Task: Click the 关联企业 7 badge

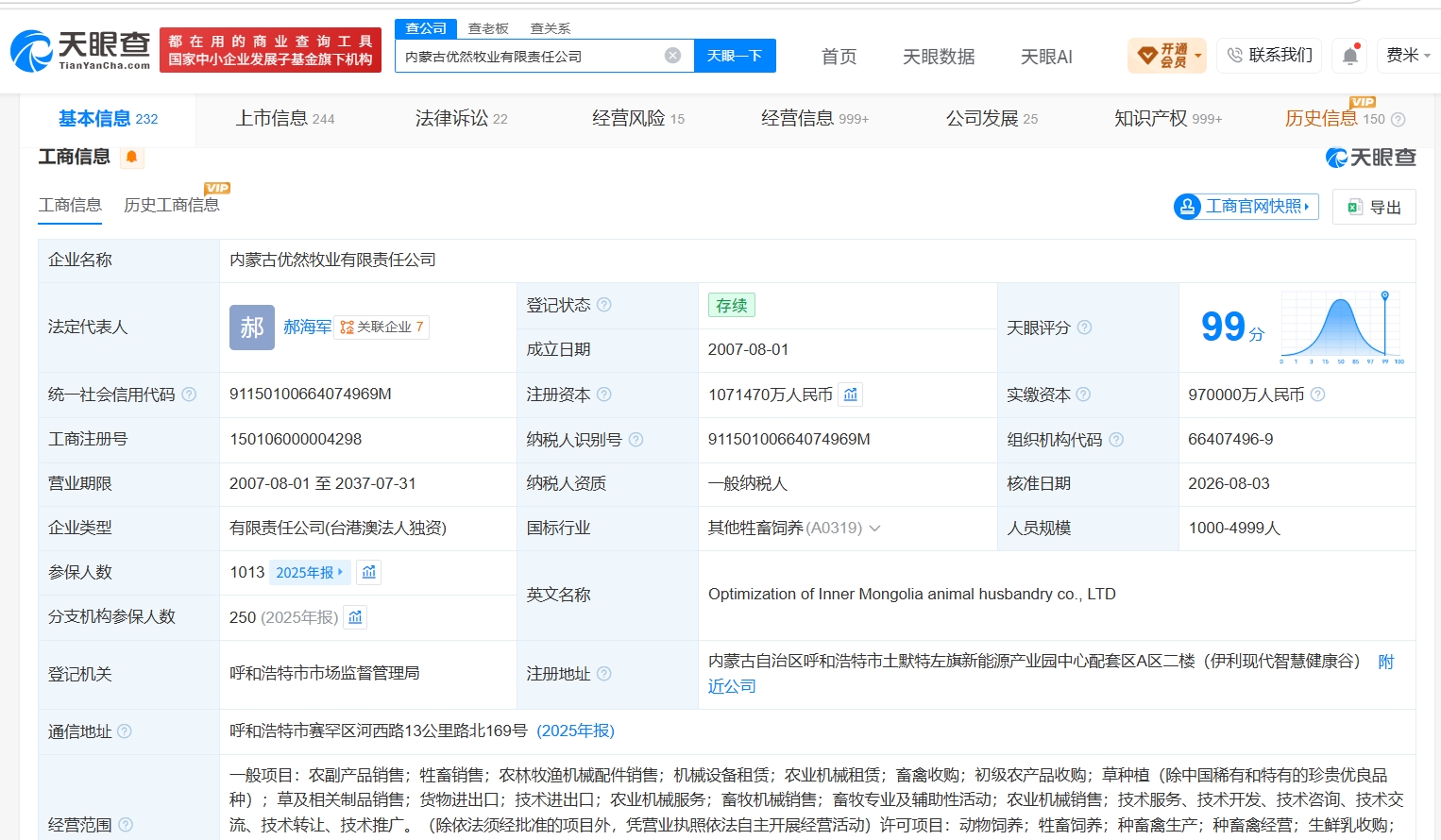Action: (381, 328)
